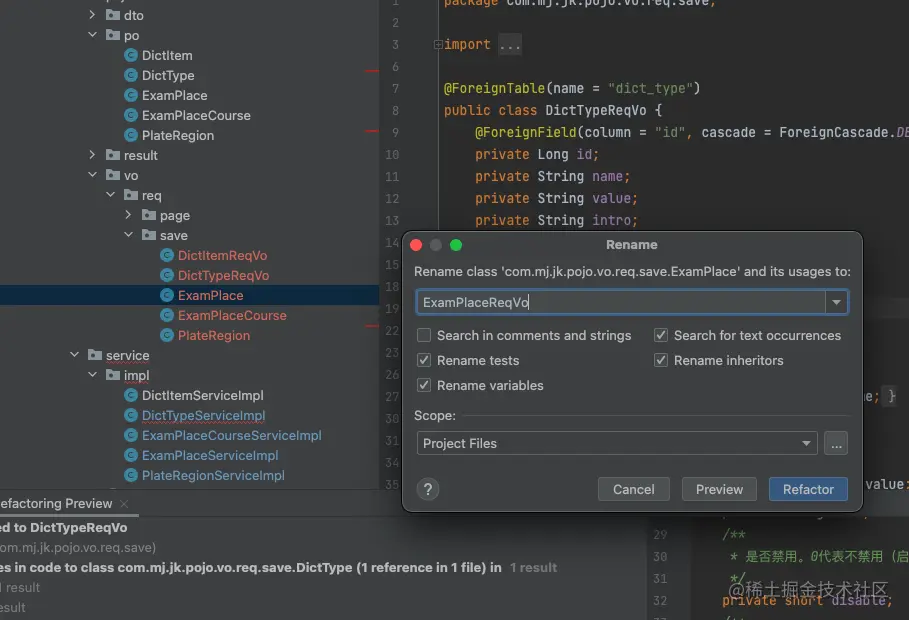This screenshot has width=909, height=620.
Task: Uncheck Search for text occurrences
Action: point(661,335)
